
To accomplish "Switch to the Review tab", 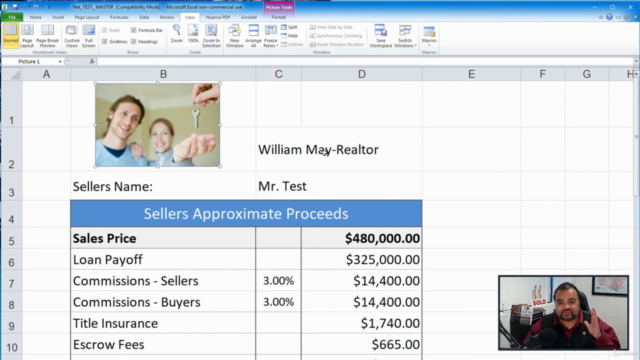I will [167, 17].
